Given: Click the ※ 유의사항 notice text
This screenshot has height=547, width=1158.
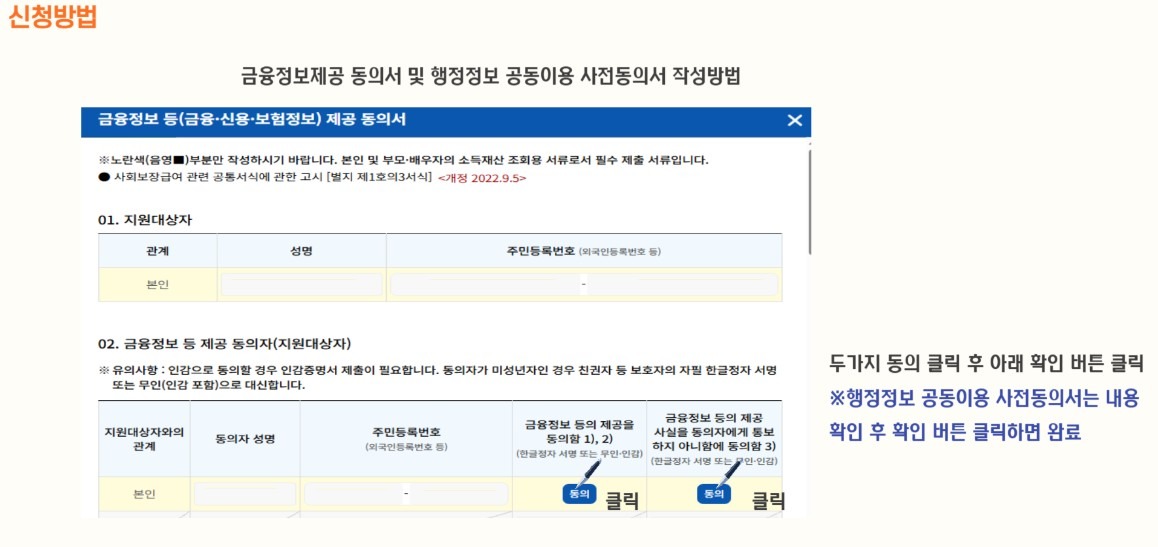Looking at the screenshot, I should (x=437, y=376).
